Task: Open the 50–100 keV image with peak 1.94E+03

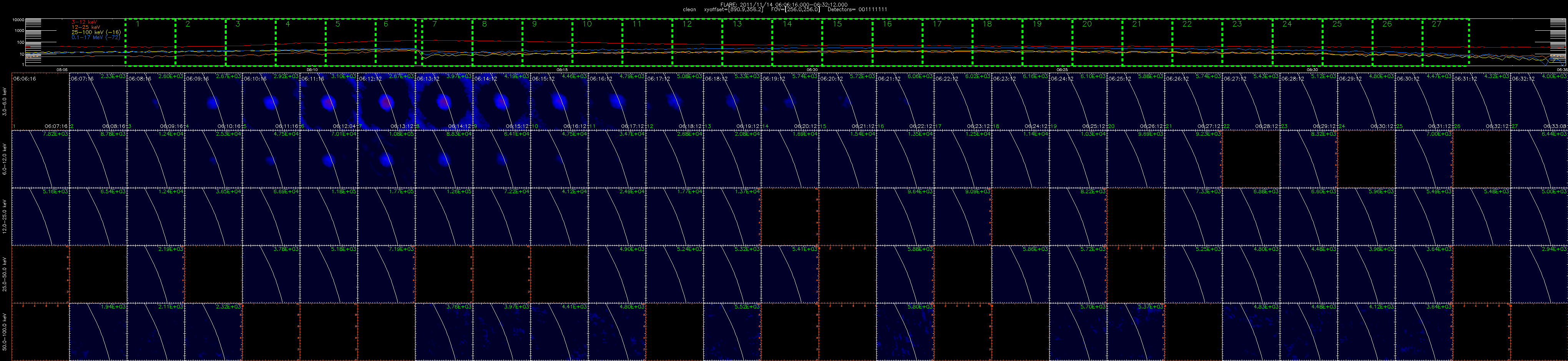Action: point(98,332)
